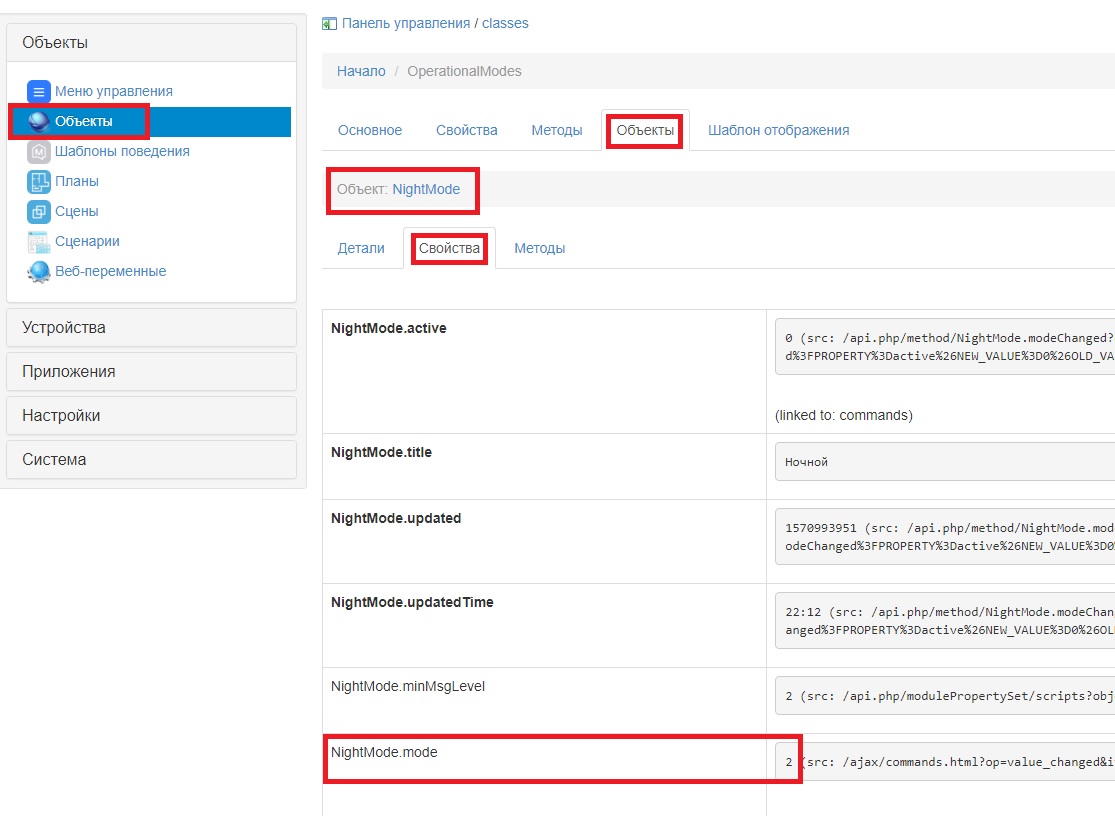Open Сцены via its scenes icon

coord(37,211)
